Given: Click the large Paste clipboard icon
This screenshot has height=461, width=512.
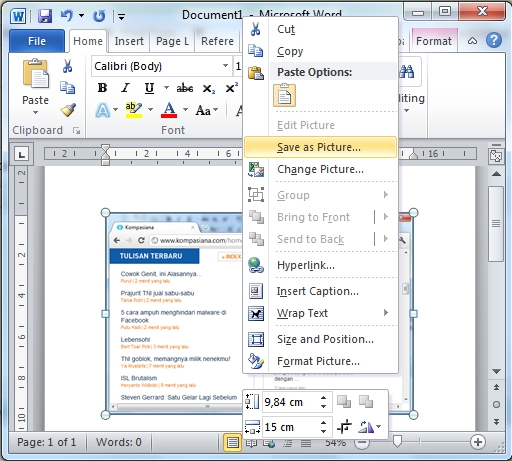Looking at the screenshot, I should [35, 73].
